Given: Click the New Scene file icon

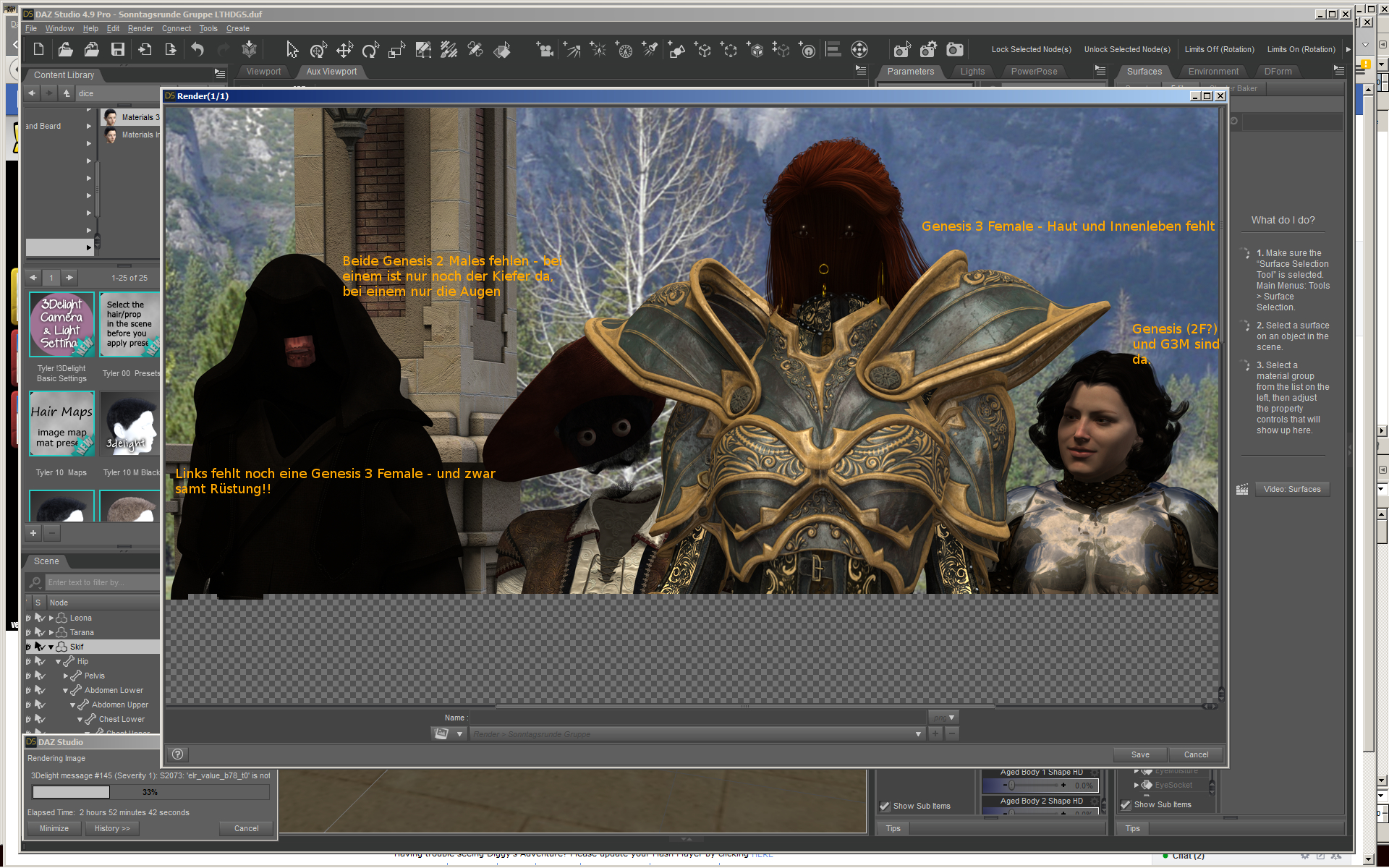Looking at the screenshot, I should pos(39,49).
